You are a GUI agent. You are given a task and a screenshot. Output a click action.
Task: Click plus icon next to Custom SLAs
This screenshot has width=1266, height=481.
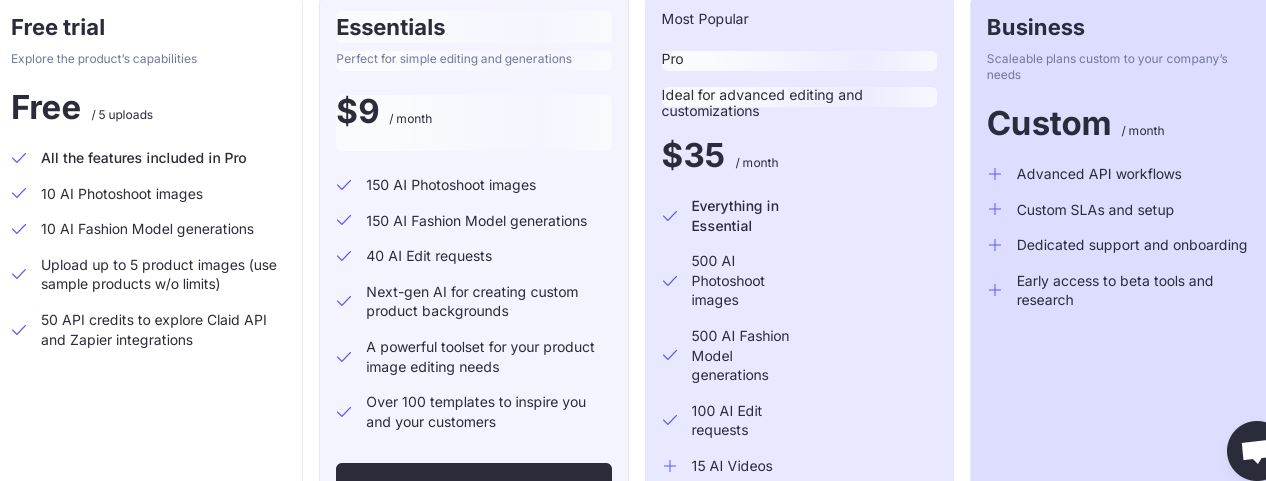[995, 210]
